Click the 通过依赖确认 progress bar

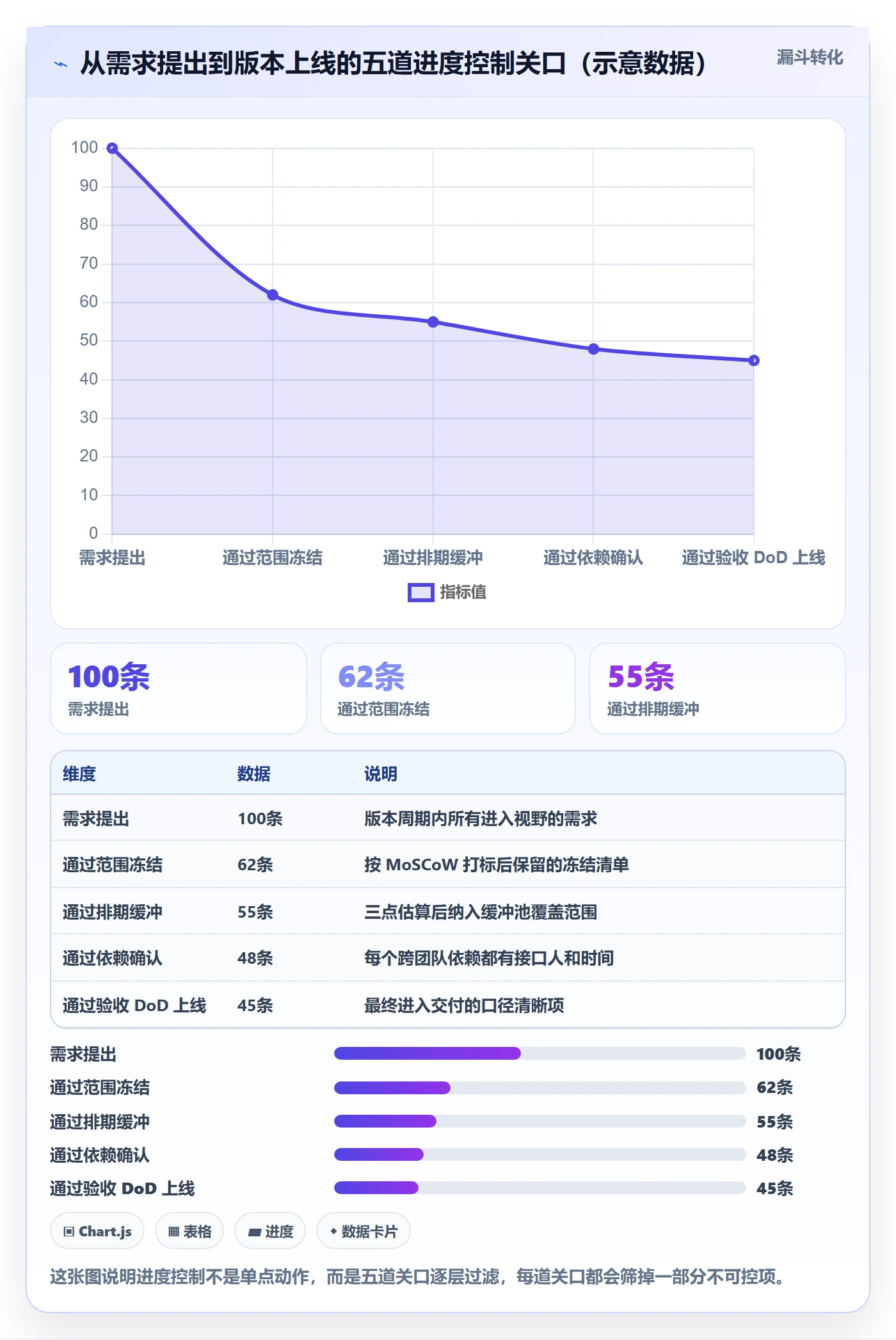click(x=540, y=1154)
